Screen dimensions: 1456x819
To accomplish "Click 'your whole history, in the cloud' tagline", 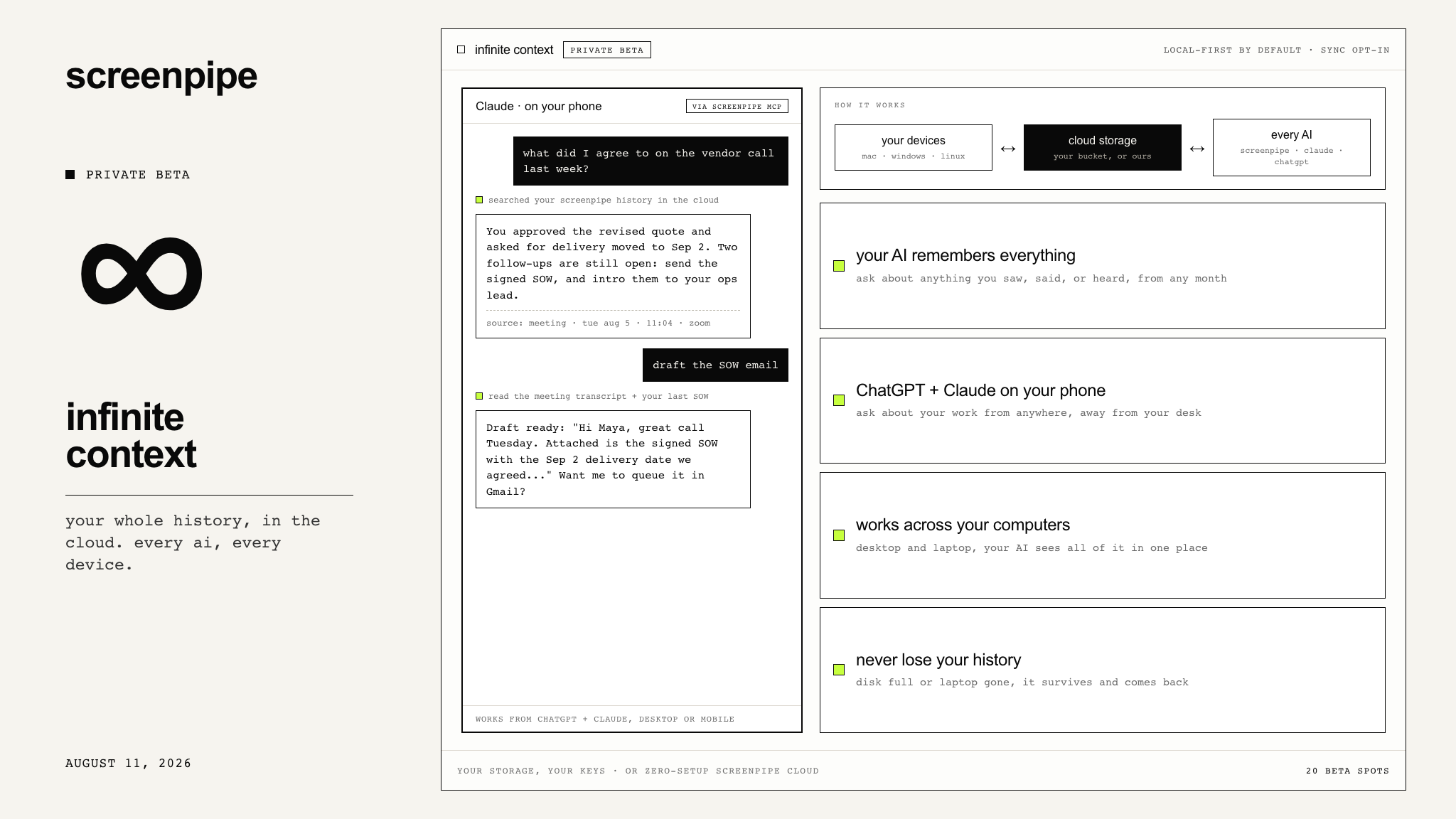I will pyautogui.click(x=193, y=542).
